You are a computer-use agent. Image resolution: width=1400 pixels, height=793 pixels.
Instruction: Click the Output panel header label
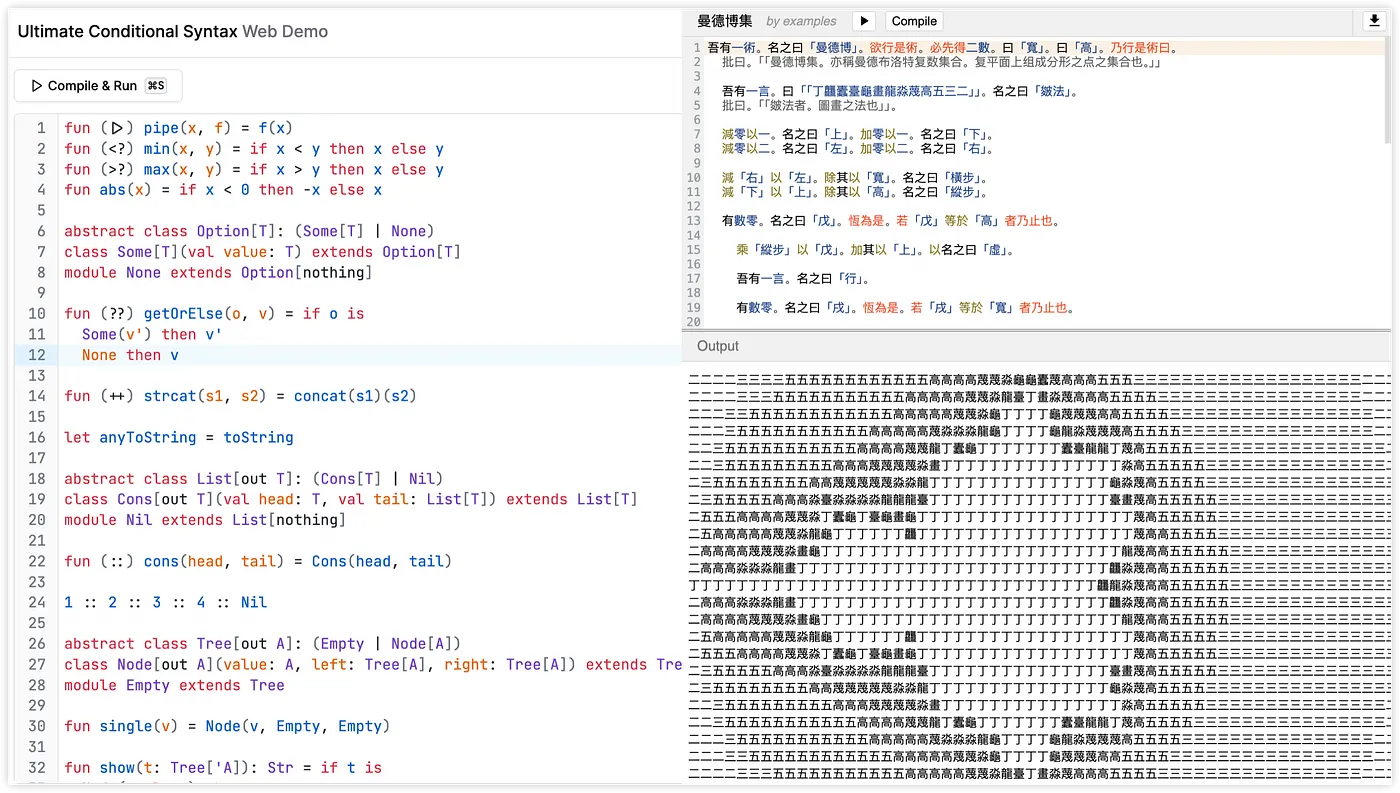pyautogui.click(x=718, y=346)
